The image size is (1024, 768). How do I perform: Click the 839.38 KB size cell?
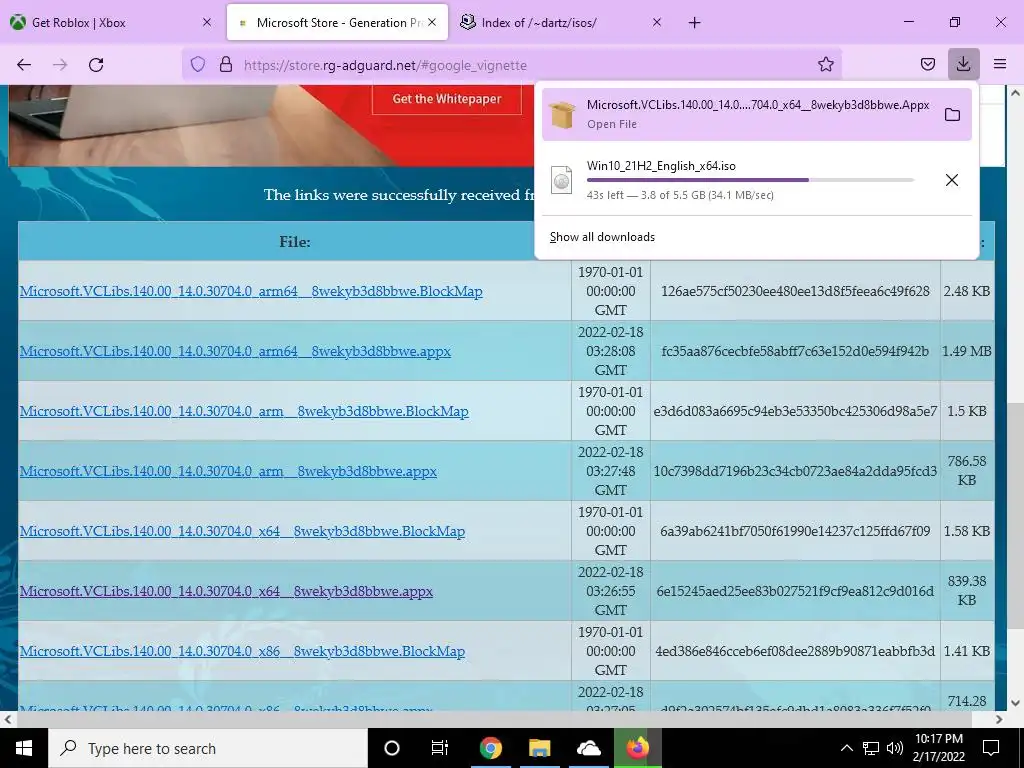coord(967,590)
